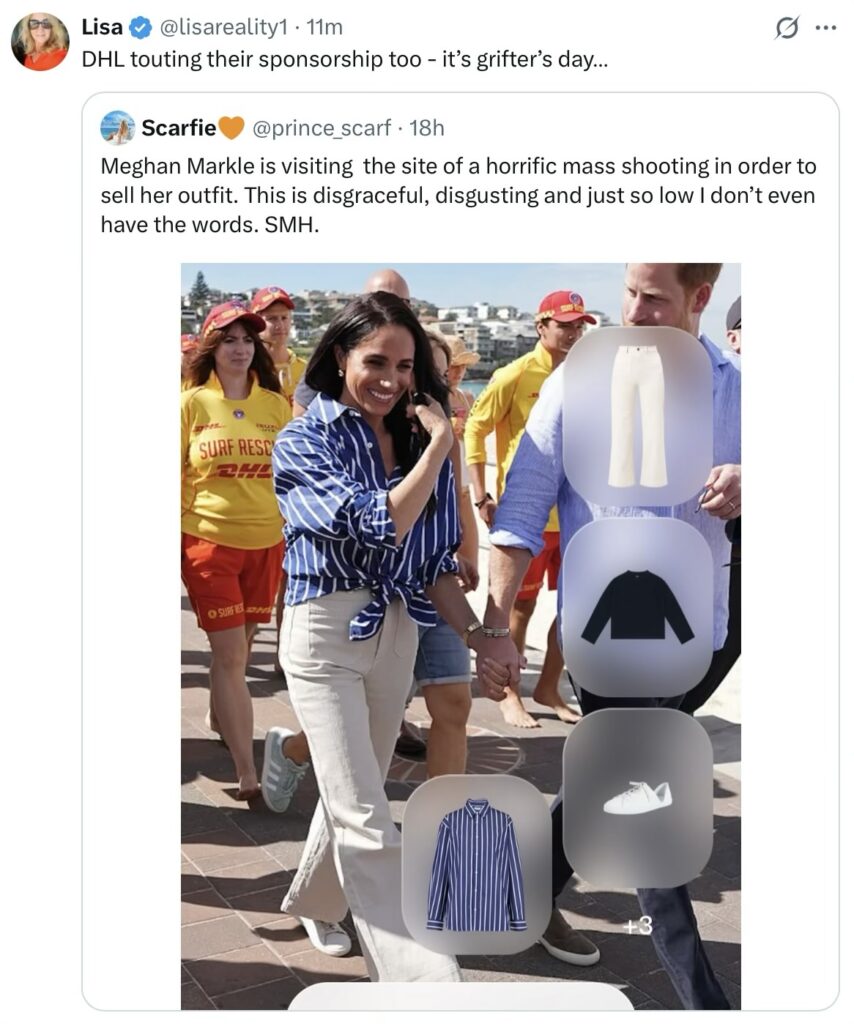
Task: Open the embedded beach photo
Action: point(461,636)
